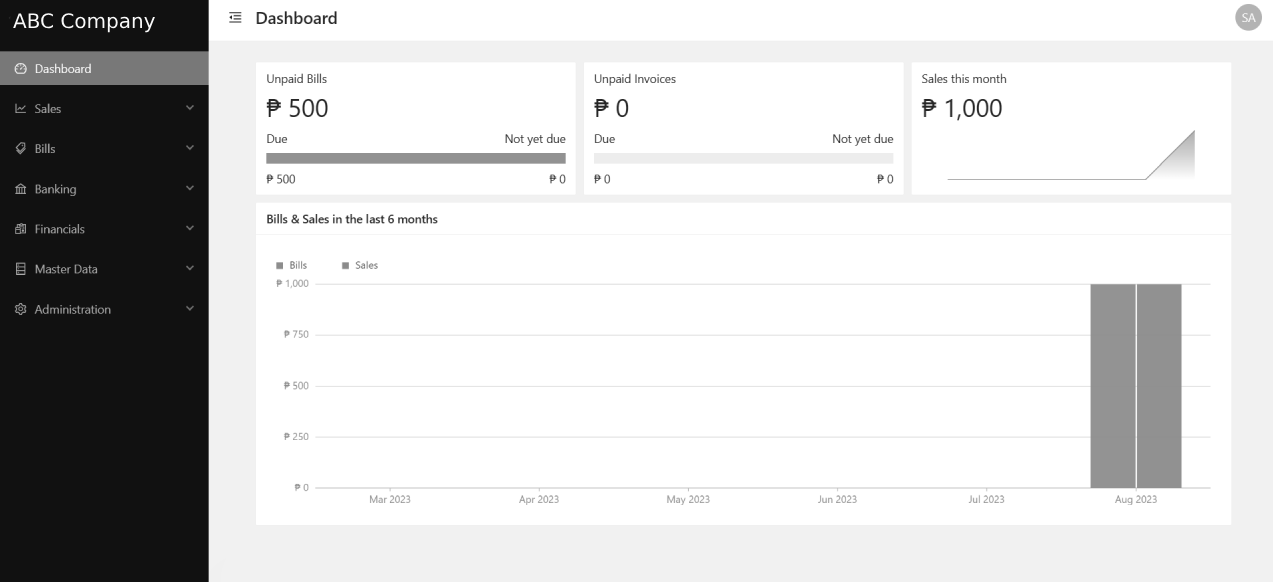Viewport: 1273px width, 582px height.
Task: Select the Bills menu item
Action: coord(45,149)
